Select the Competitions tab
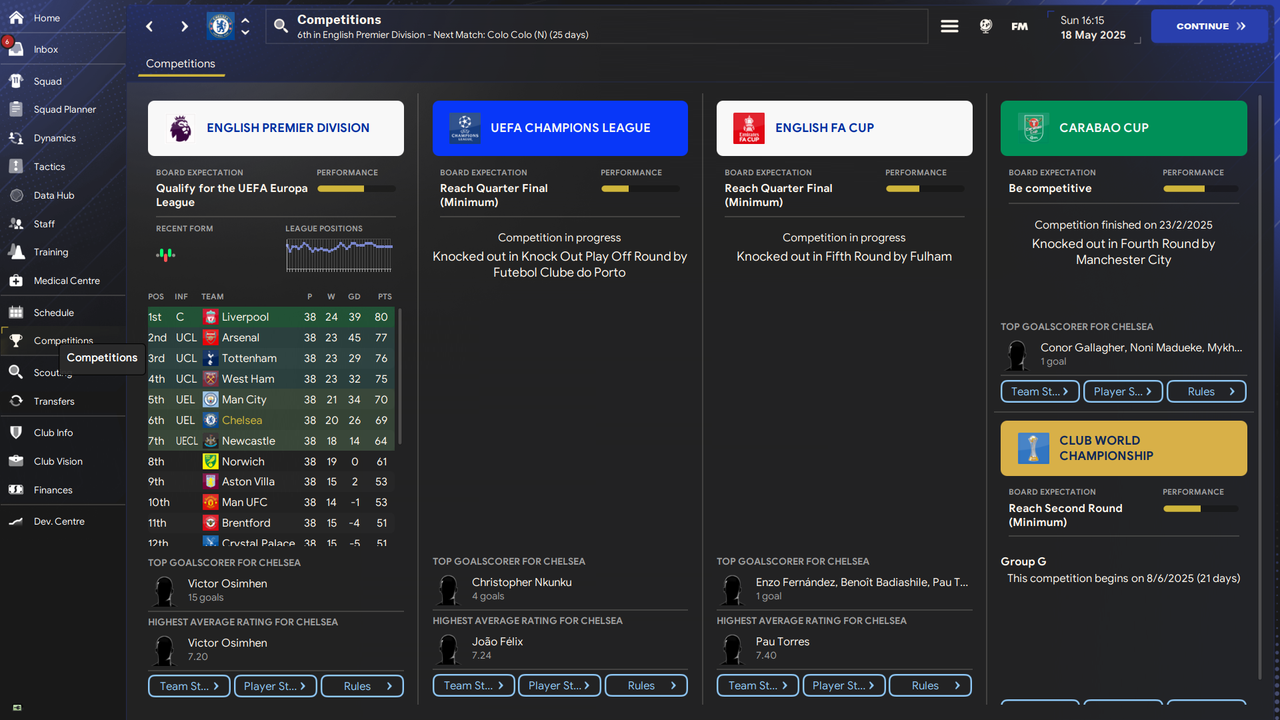 coord(180,63)
